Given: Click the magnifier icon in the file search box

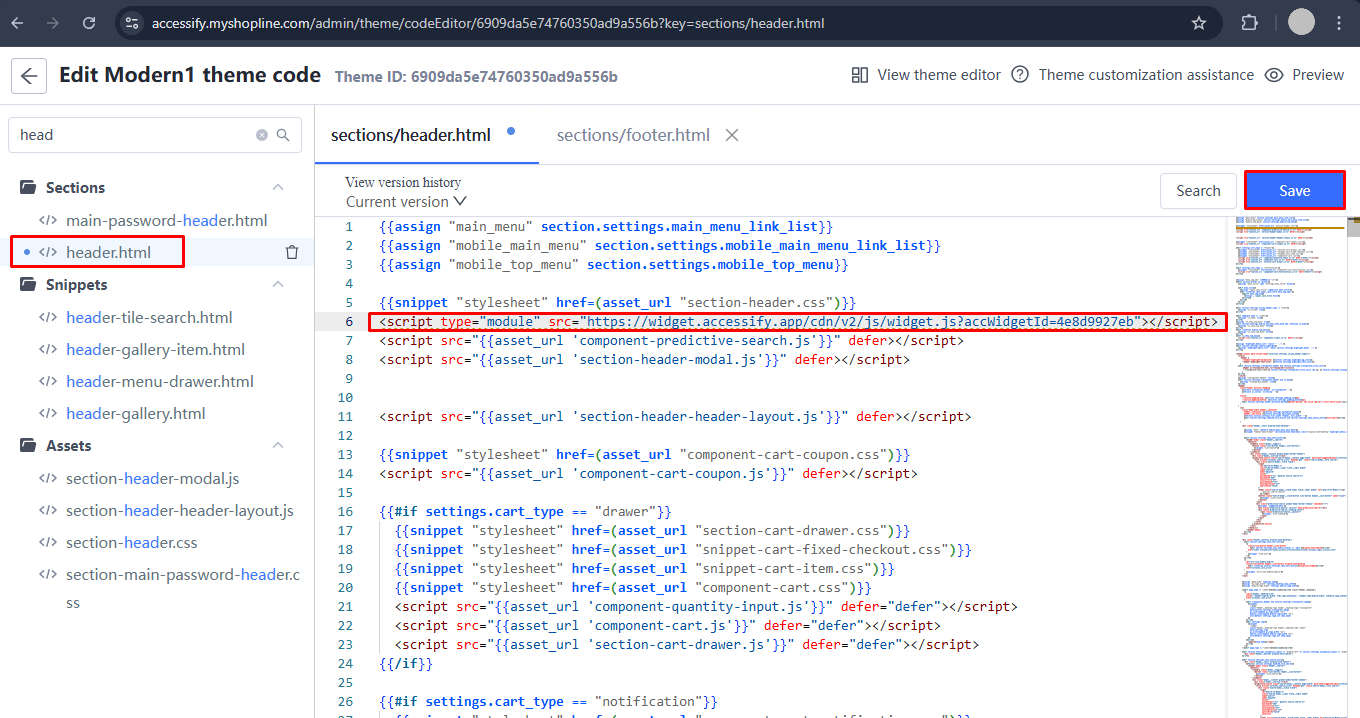Looking at the screenshot, I should [284, 134].
